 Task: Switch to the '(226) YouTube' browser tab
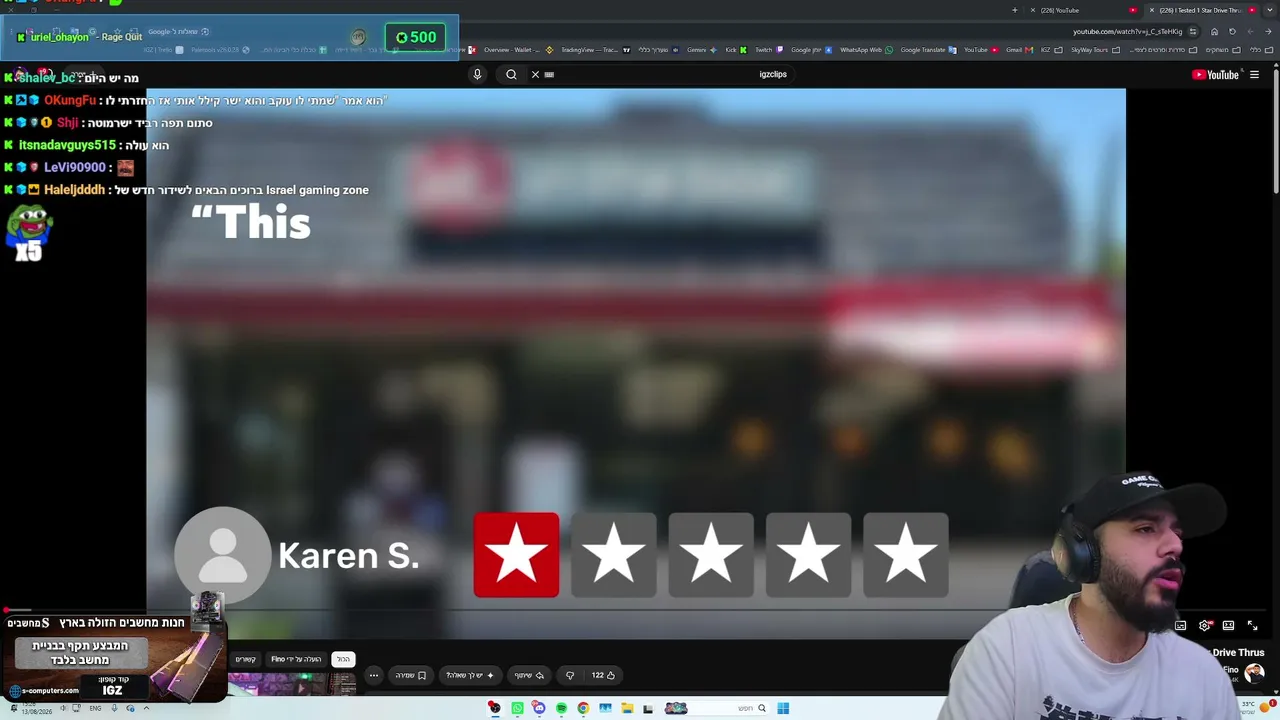click(x=1085, y=10)
